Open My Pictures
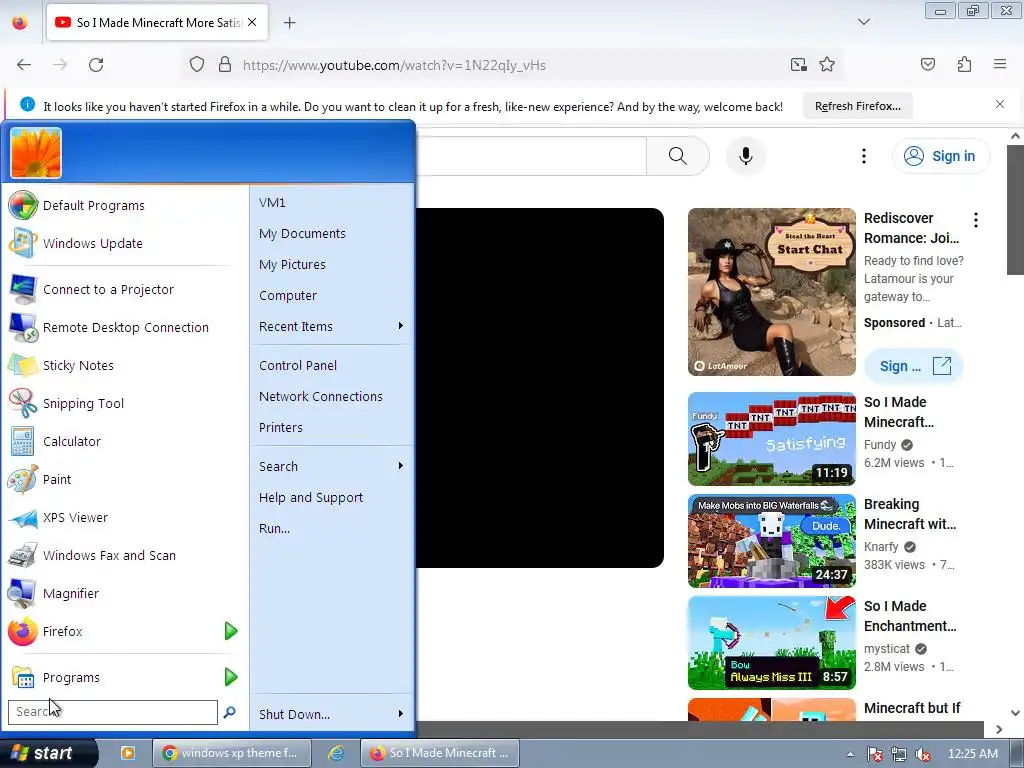The width and height of the screenshot is (1024, 768). (292, 264)
